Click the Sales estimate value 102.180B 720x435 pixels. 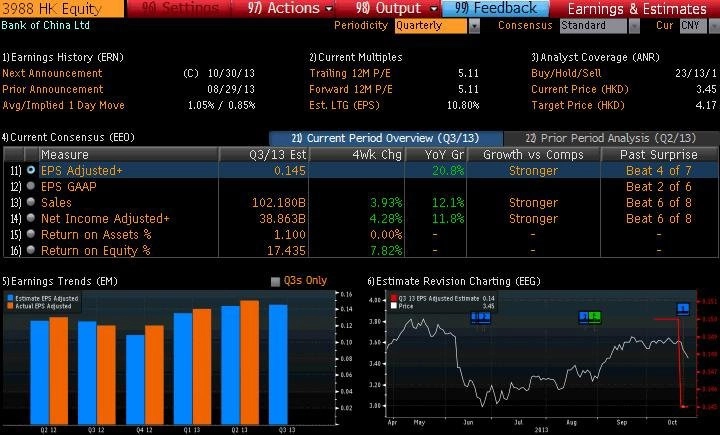pos(278,203)
